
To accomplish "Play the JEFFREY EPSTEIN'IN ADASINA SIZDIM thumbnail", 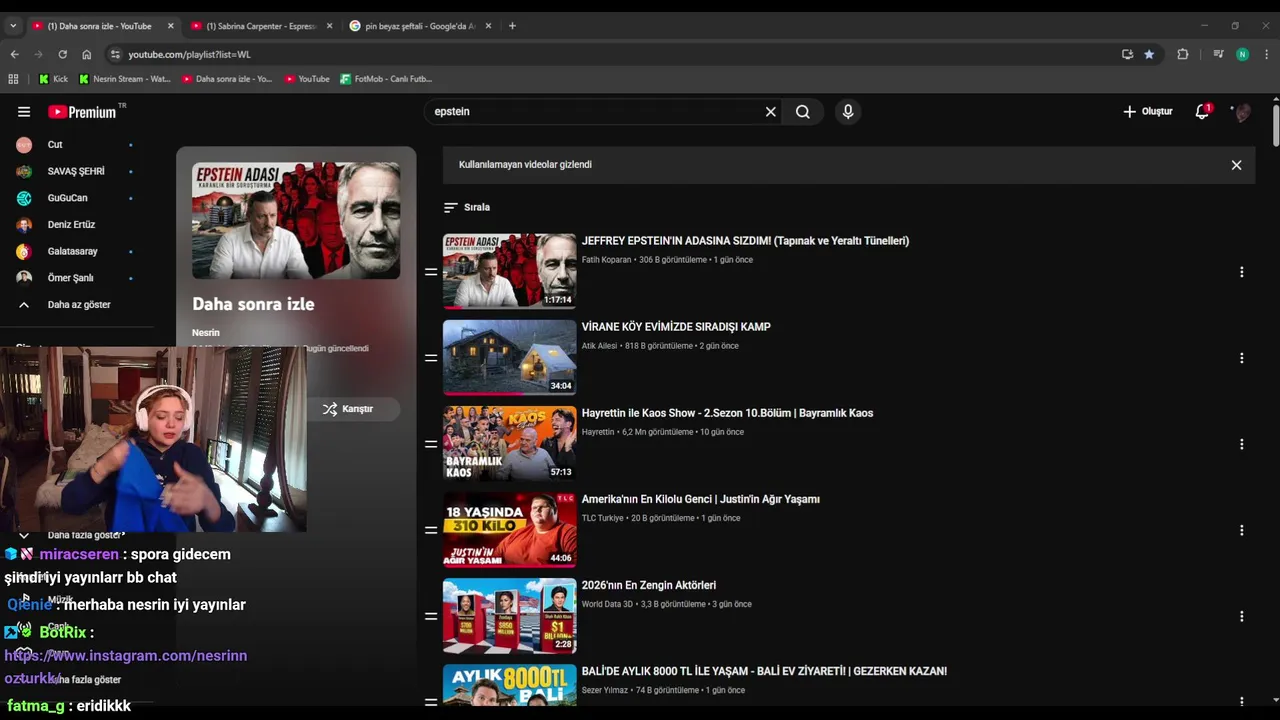I will click(509, 271).
